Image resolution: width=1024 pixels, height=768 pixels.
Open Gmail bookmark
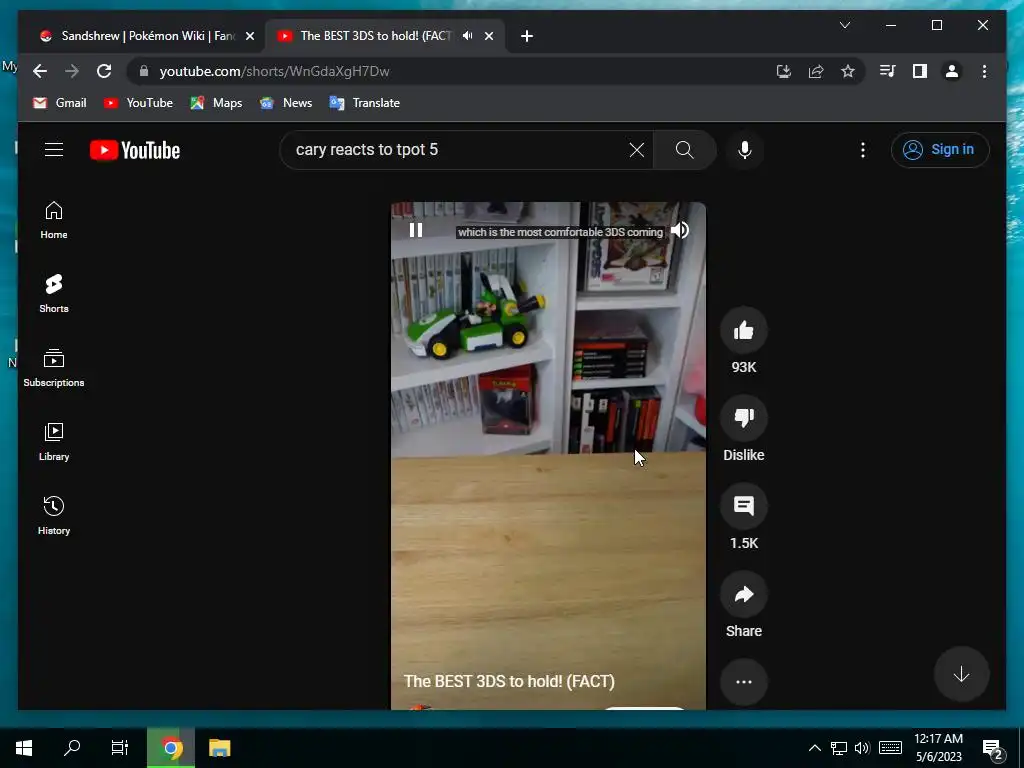click(x=59, y=103)
